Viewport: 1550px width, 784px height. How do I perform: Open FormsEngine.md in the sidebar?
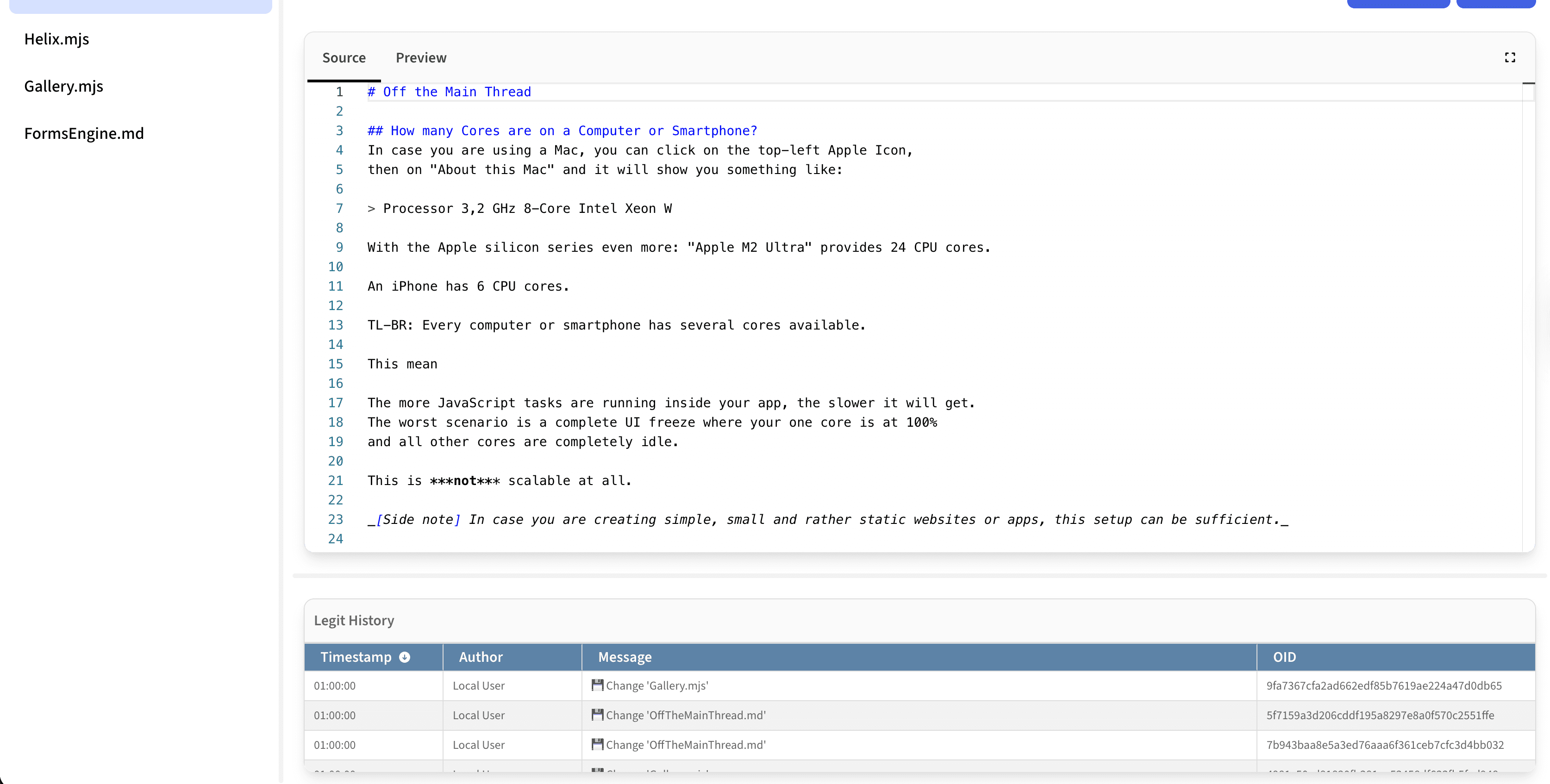click(x=84, y=134)
